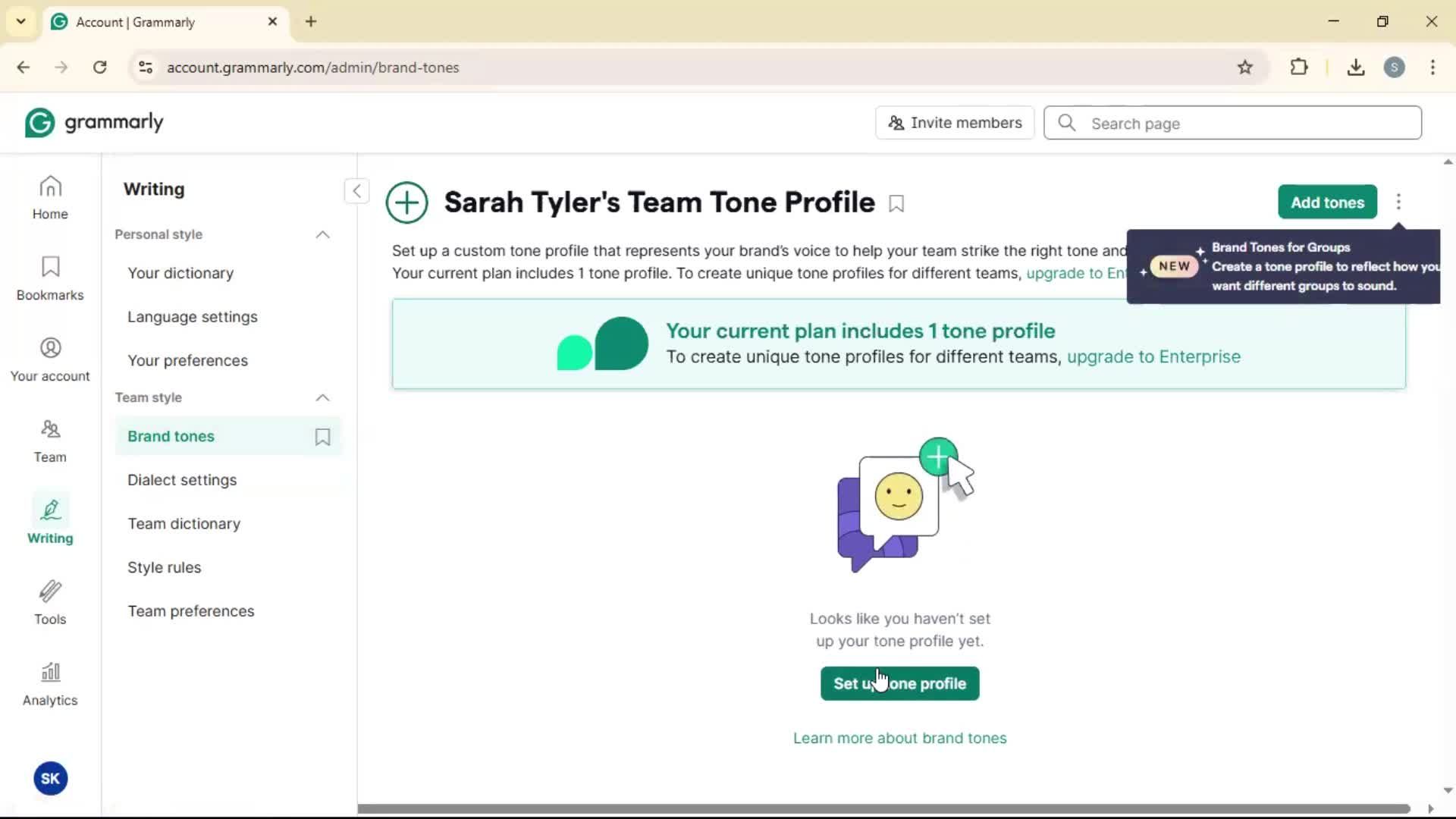Open the Bookmarks sidebar icon
This screenshot has height=819, width=1456.
[x=50, y=278]
